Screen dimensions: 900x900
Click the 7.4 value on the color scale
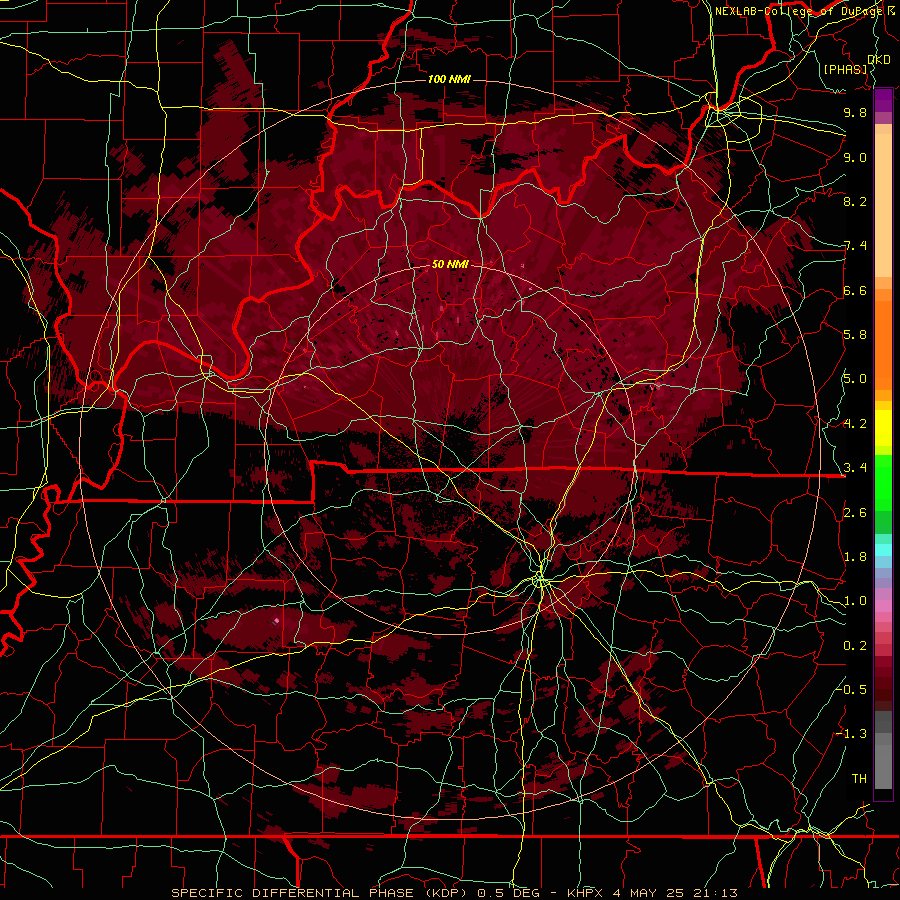pyautogui.click(x=855, y=246)
